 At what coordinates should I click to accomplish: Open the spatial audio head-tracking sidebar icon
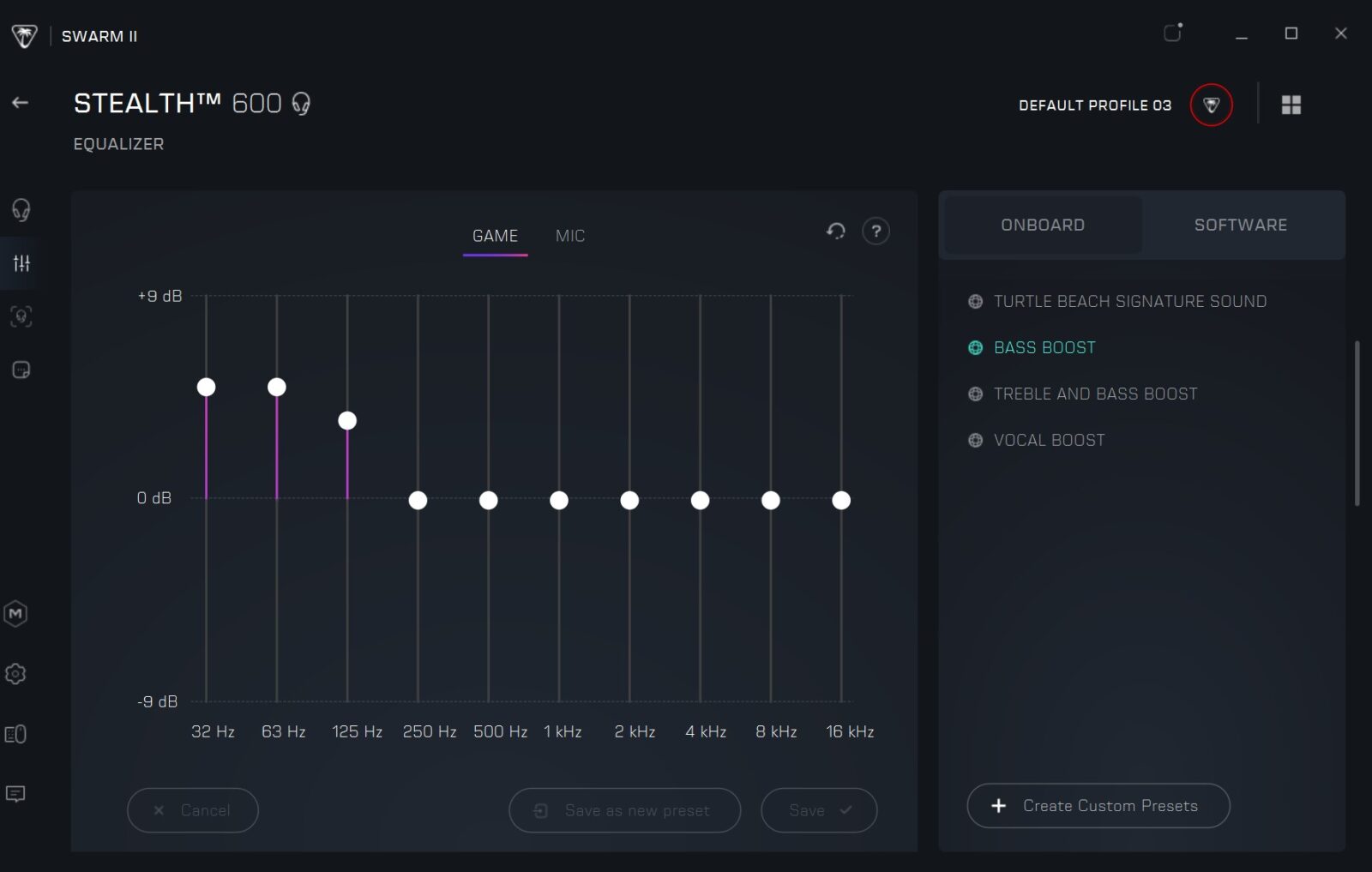coord(21,316)
